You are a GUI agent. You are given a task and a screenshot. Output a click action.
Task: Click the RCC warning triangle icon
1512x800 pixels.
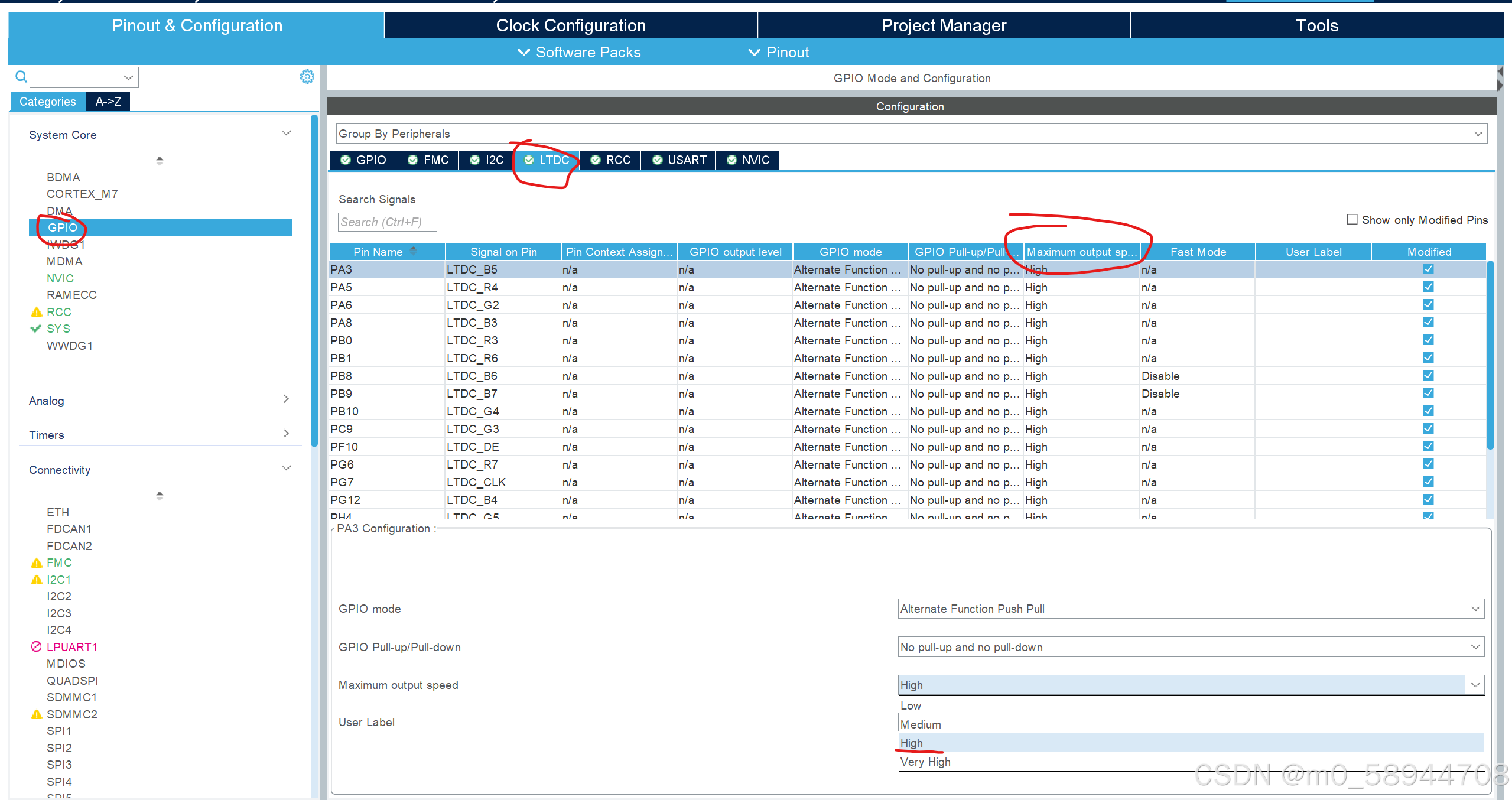tap(36, 312)
